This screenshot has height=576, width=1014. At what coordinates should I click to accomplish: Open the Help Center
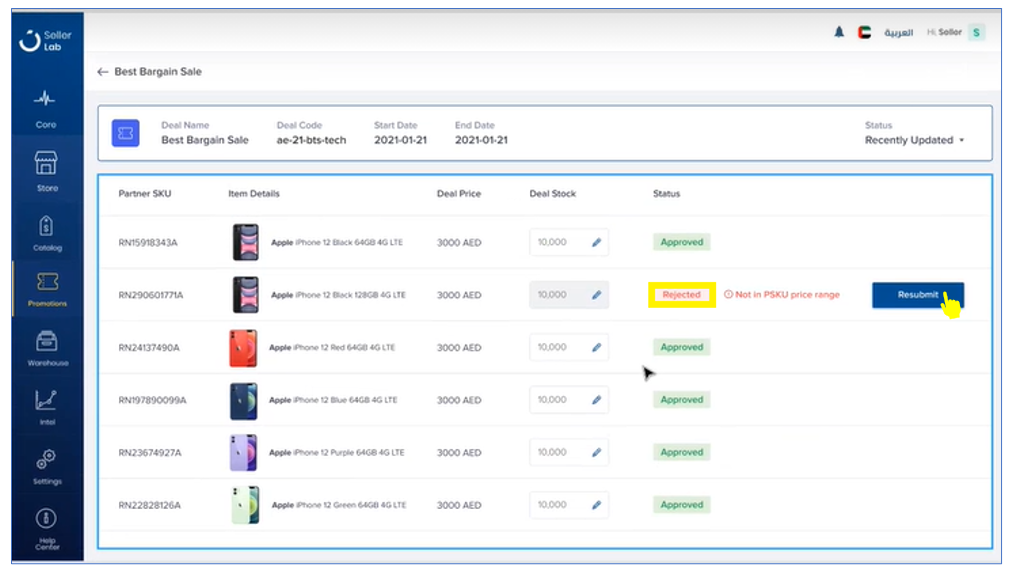47,529
